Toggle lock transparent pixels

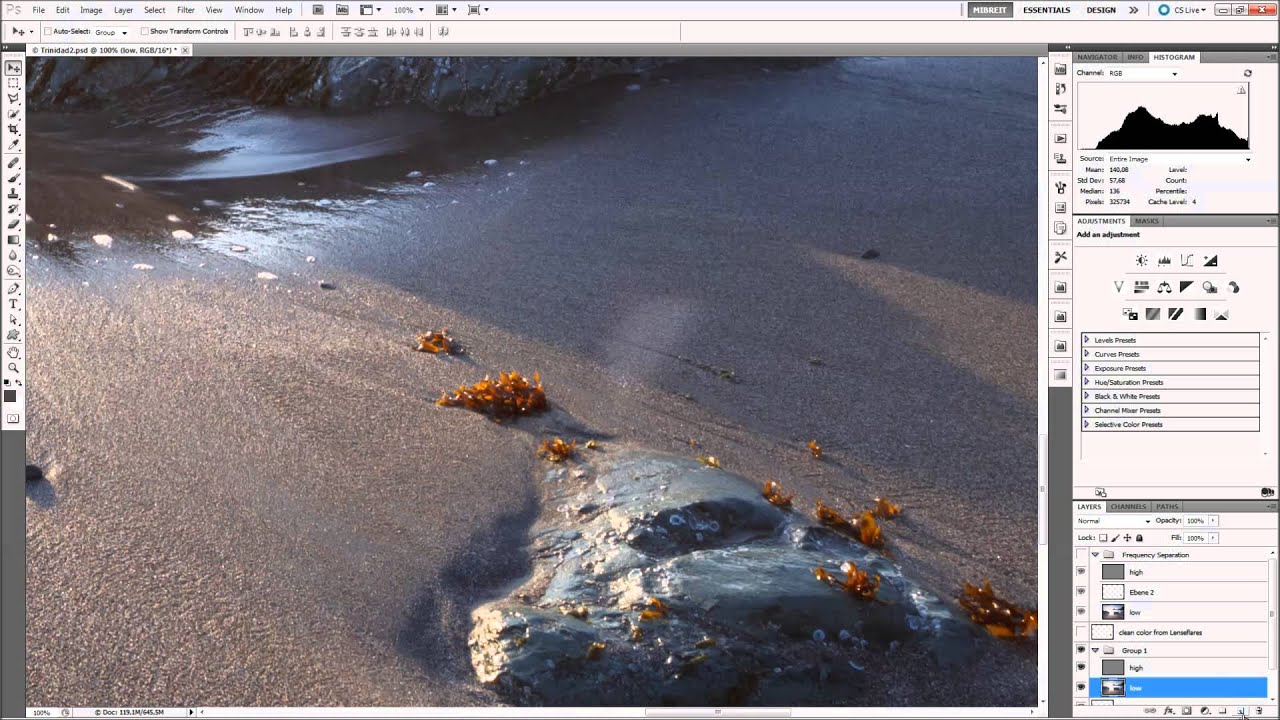(x=1103, y=538)
